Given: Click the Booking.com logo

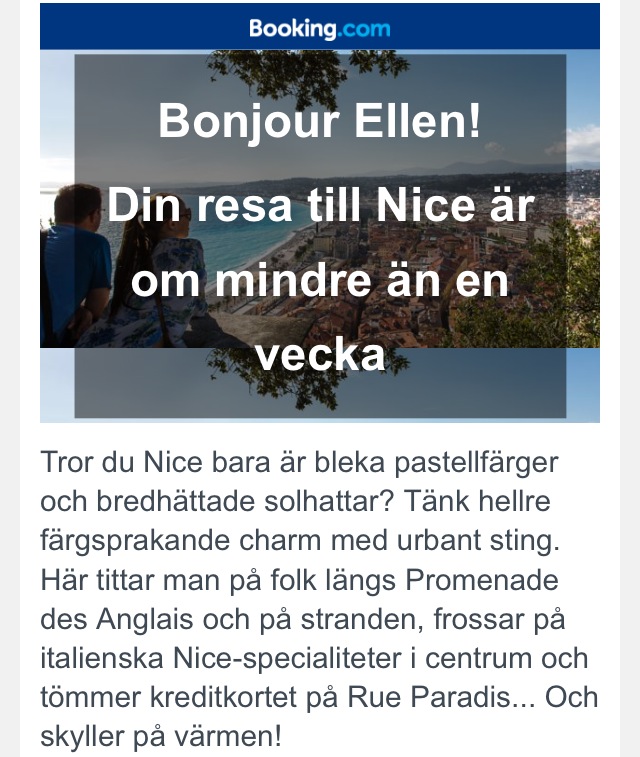Looking at the screenshot, I should pos(319,28).
